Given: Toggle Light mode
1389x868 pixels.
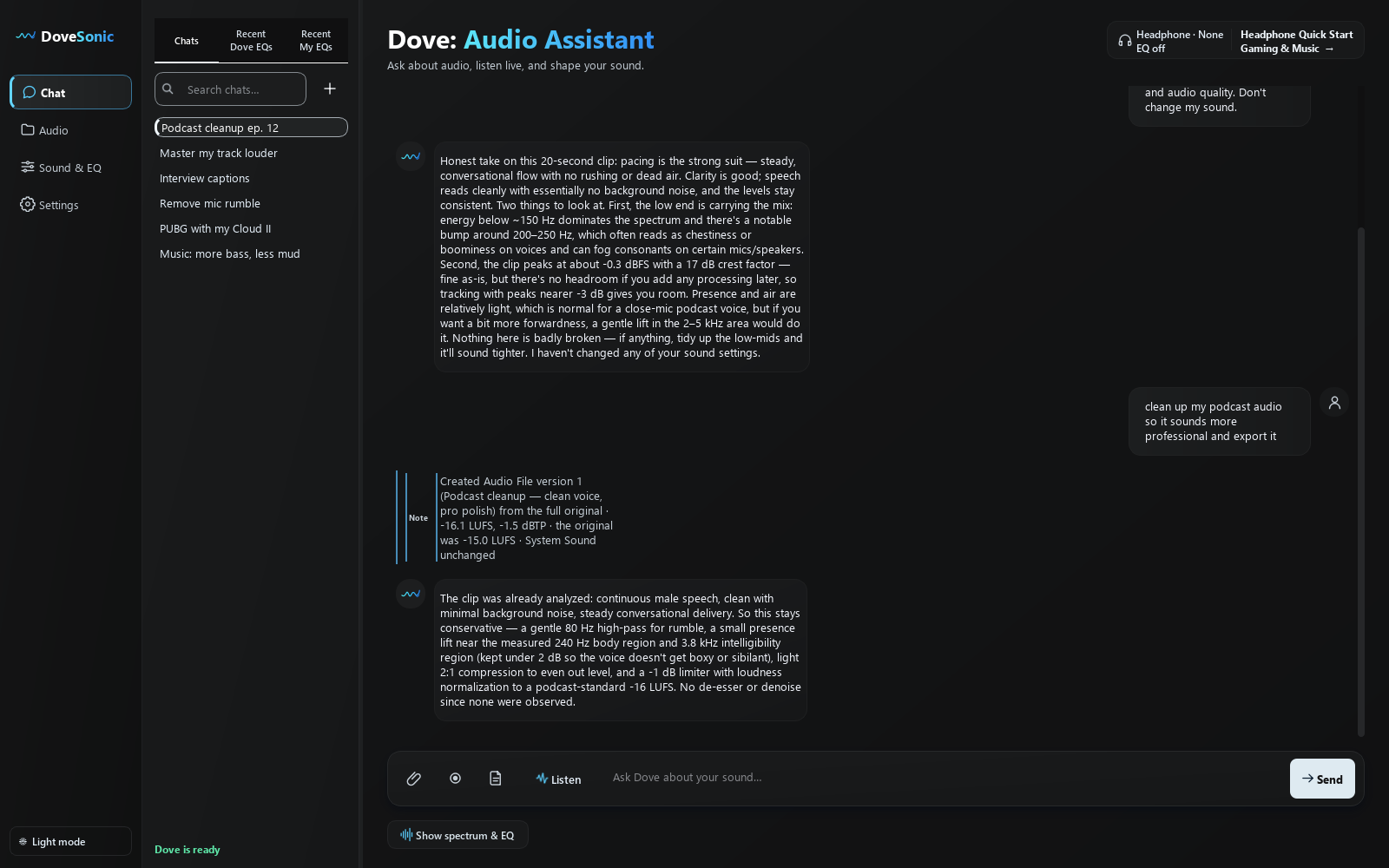Looking at the screenshot, I should coord(71,841).
